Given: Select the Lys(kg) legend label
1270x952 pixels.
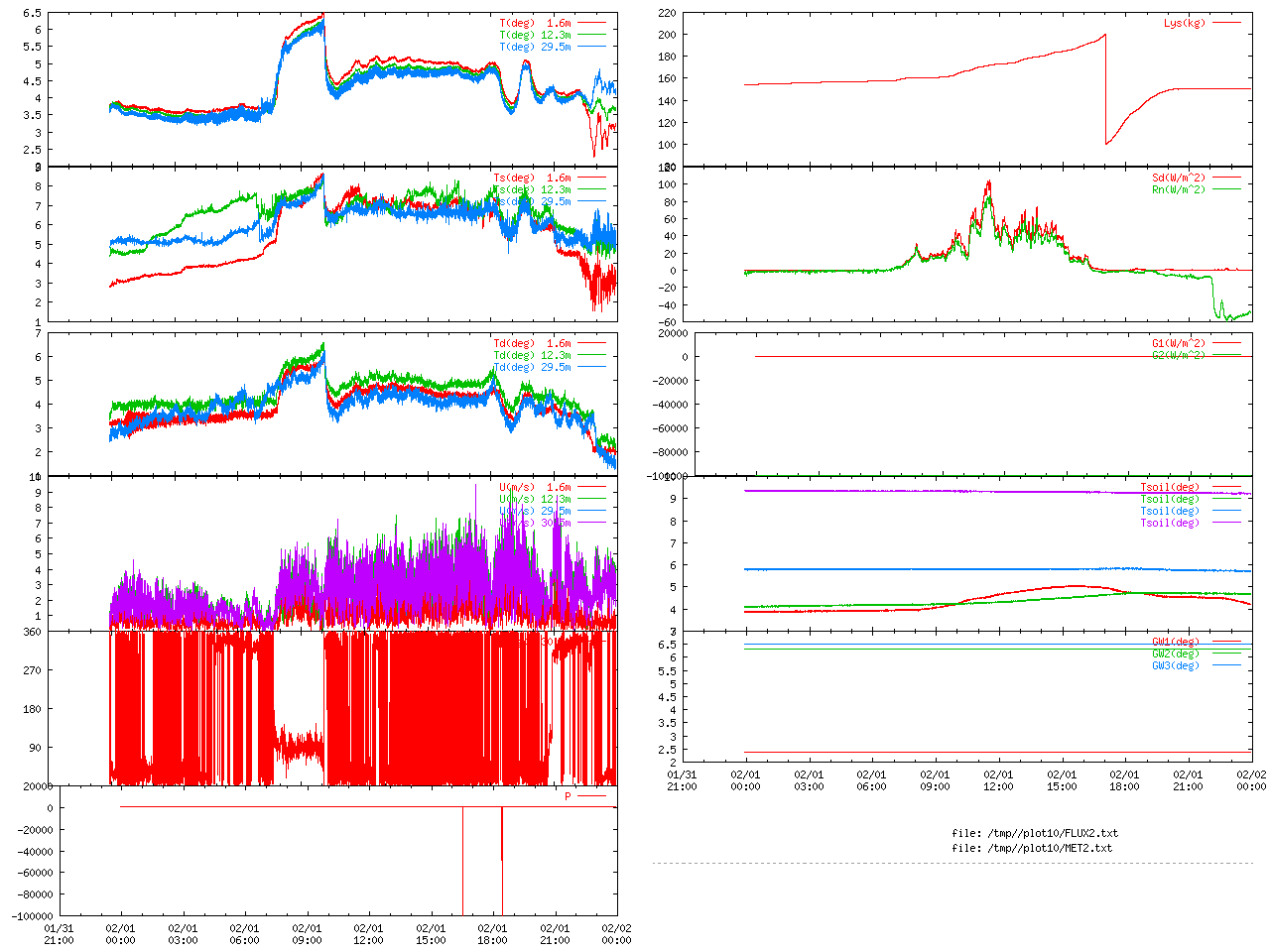Looking at the screenshot, I should (1185, 23).
